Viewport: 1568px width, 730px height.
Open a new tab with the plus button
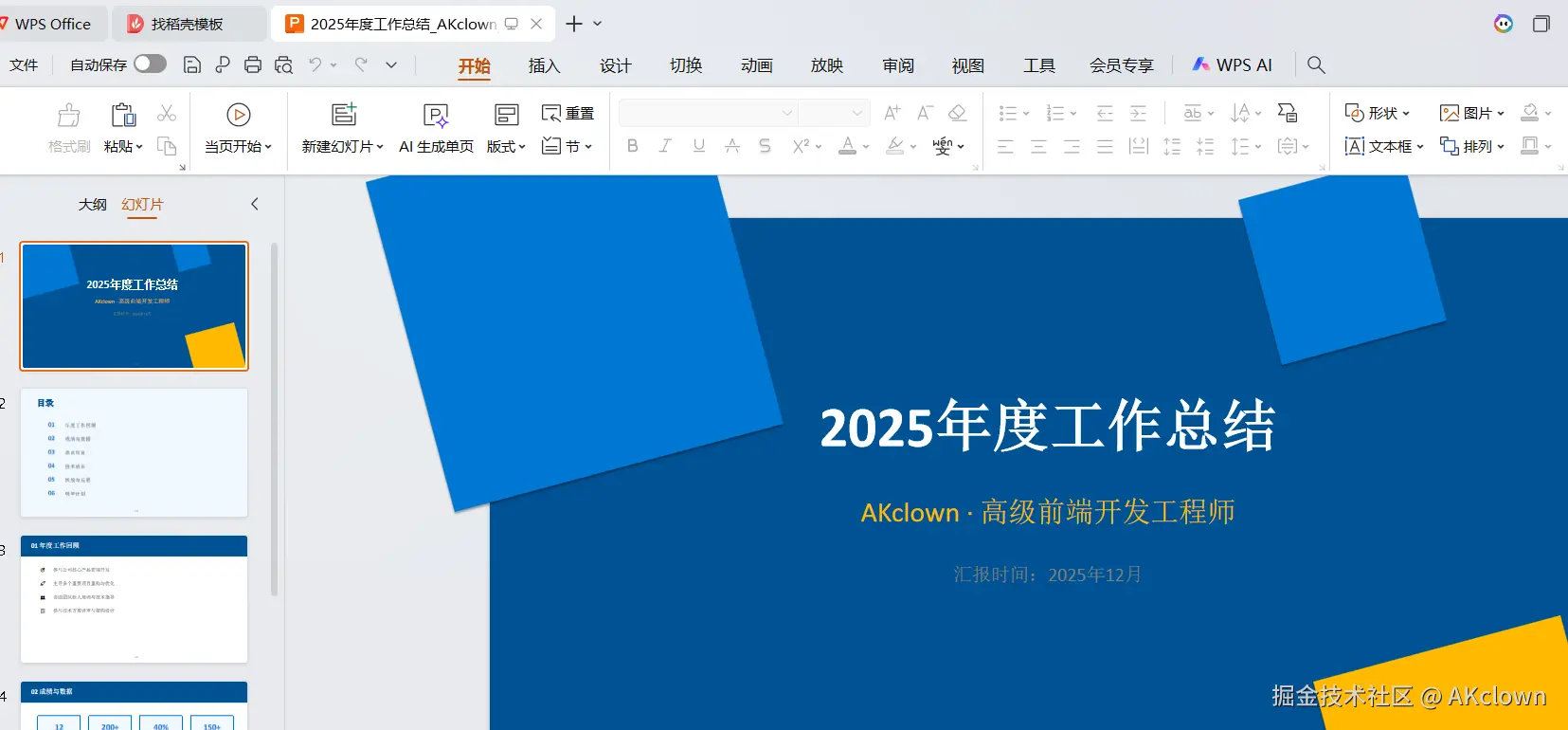[x=574, y=24]
